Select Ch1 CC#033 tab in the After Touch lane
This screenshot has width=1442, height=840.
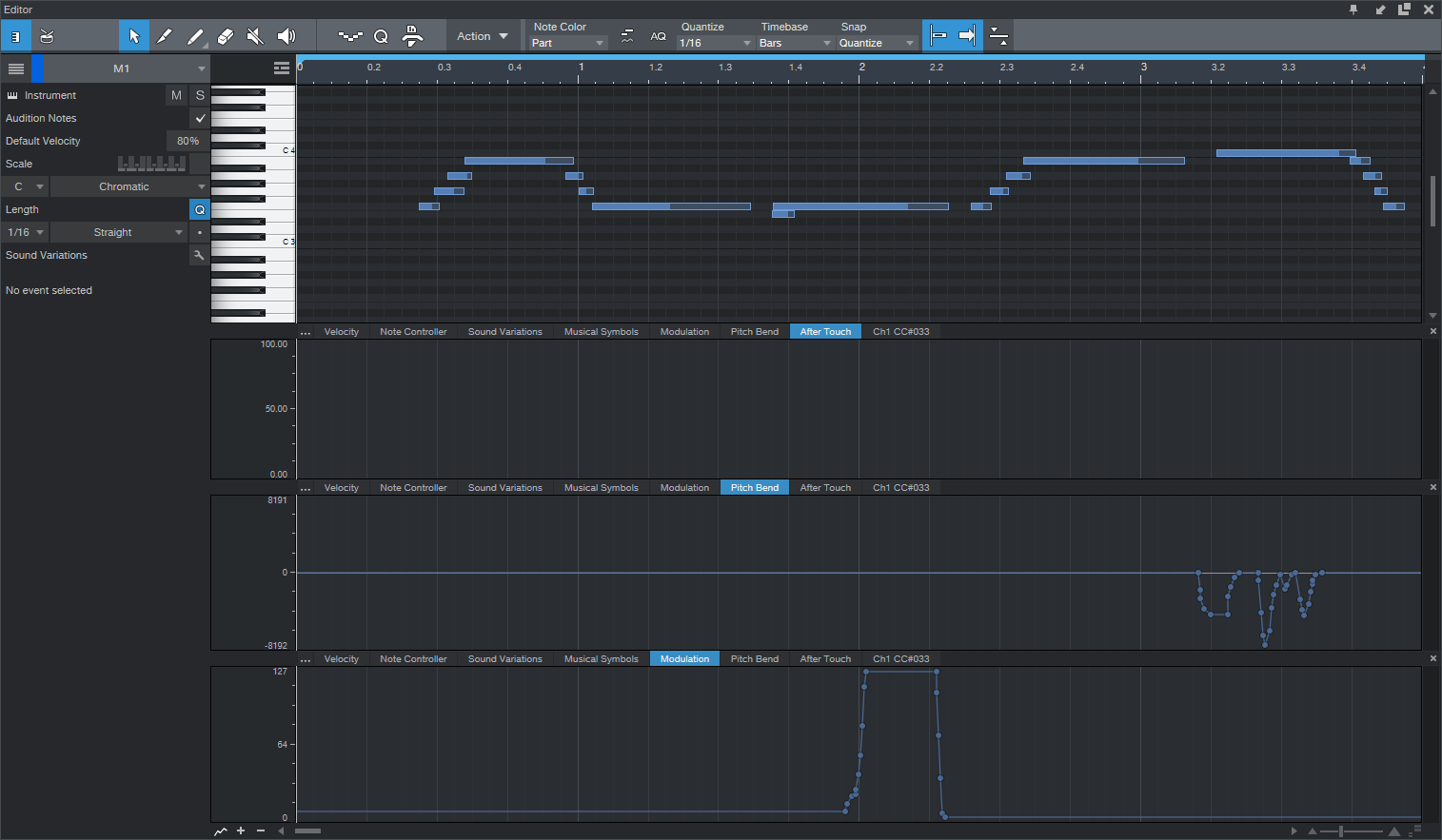click(x=901, y=332)
